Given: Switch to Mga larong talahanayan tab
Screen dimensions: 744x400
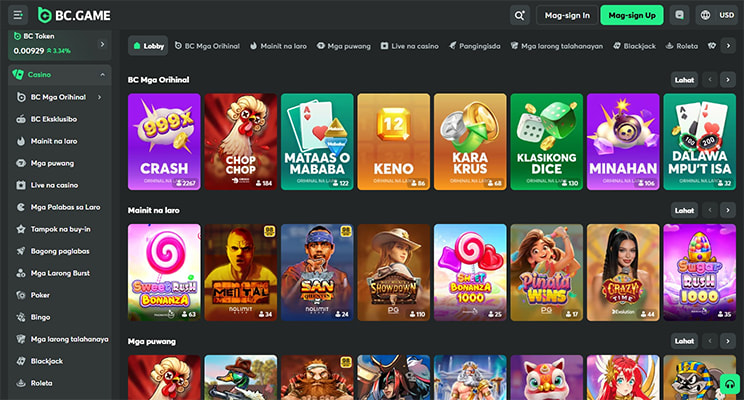Looking at the screenshot, I should 557,46.
